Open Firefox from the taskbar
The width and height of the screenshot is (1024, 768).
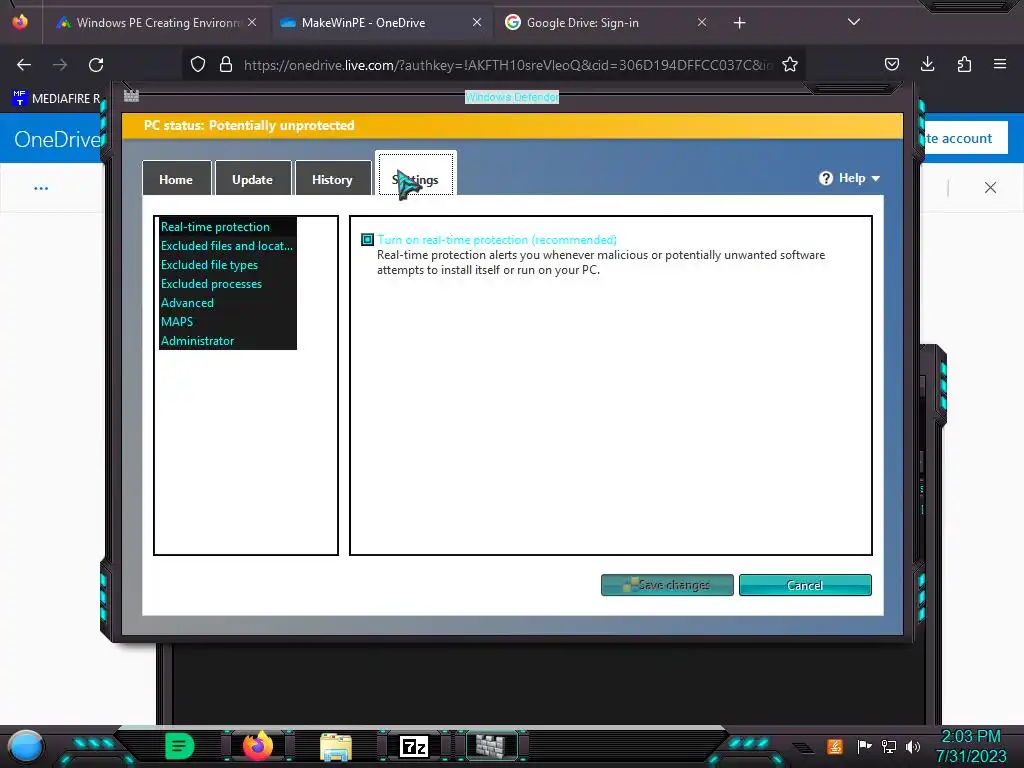coord(257,746)
